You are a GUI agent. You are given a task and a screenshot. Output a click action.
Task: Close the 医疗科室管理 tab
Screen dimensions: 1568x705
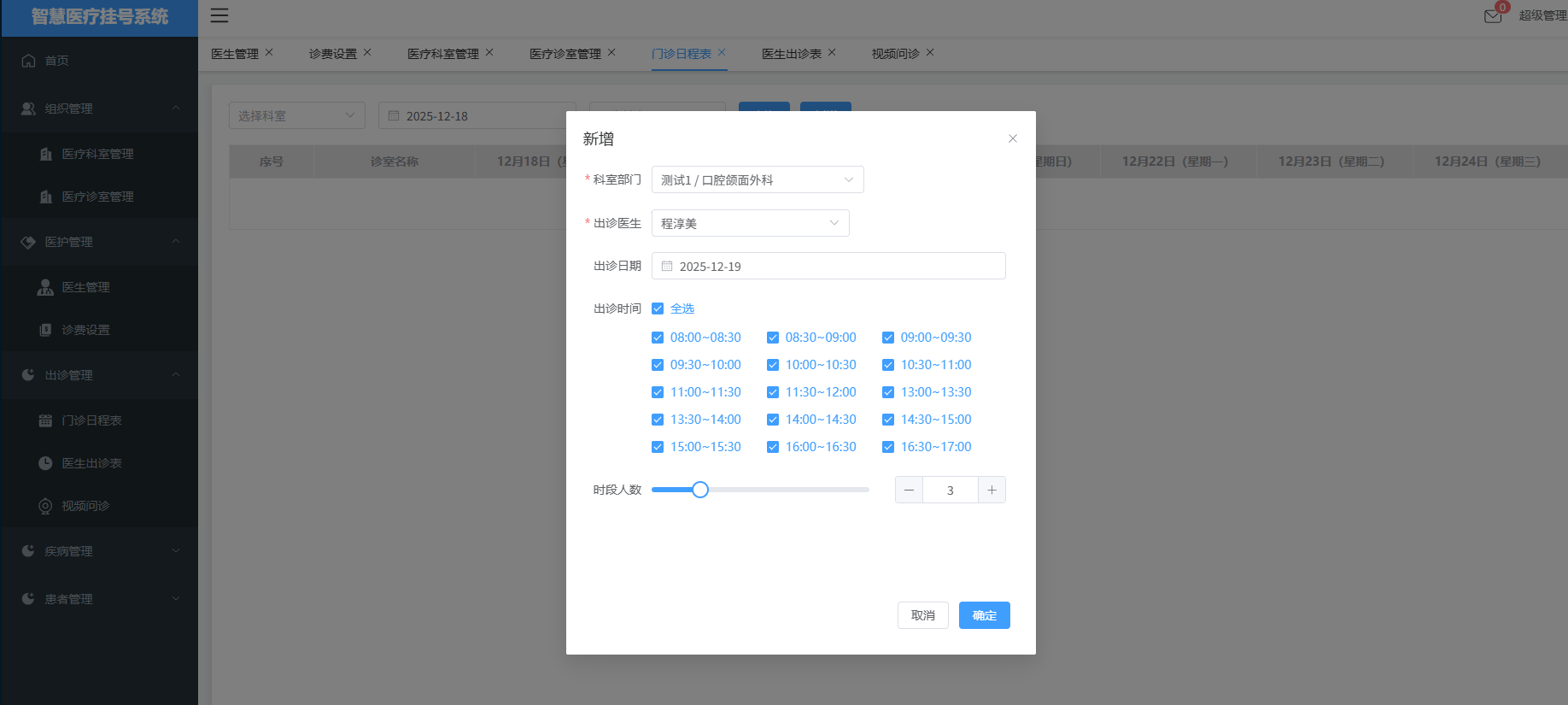coord(489,52)
